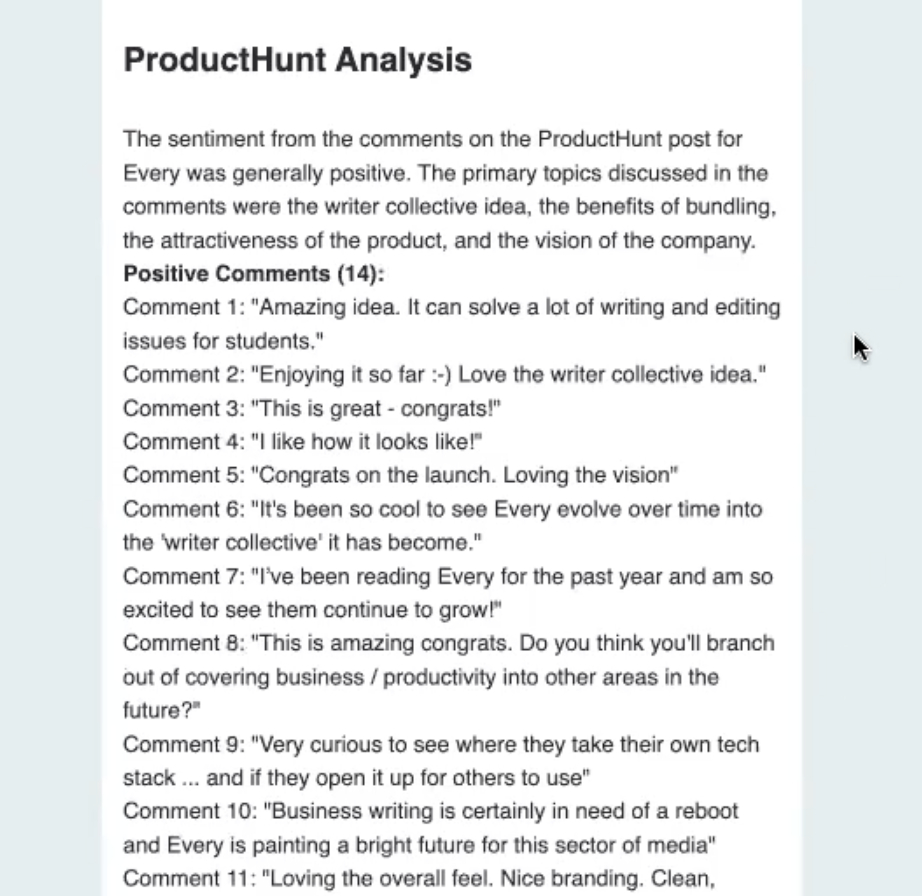Click the bold Positive Comments (14) label

253,274
